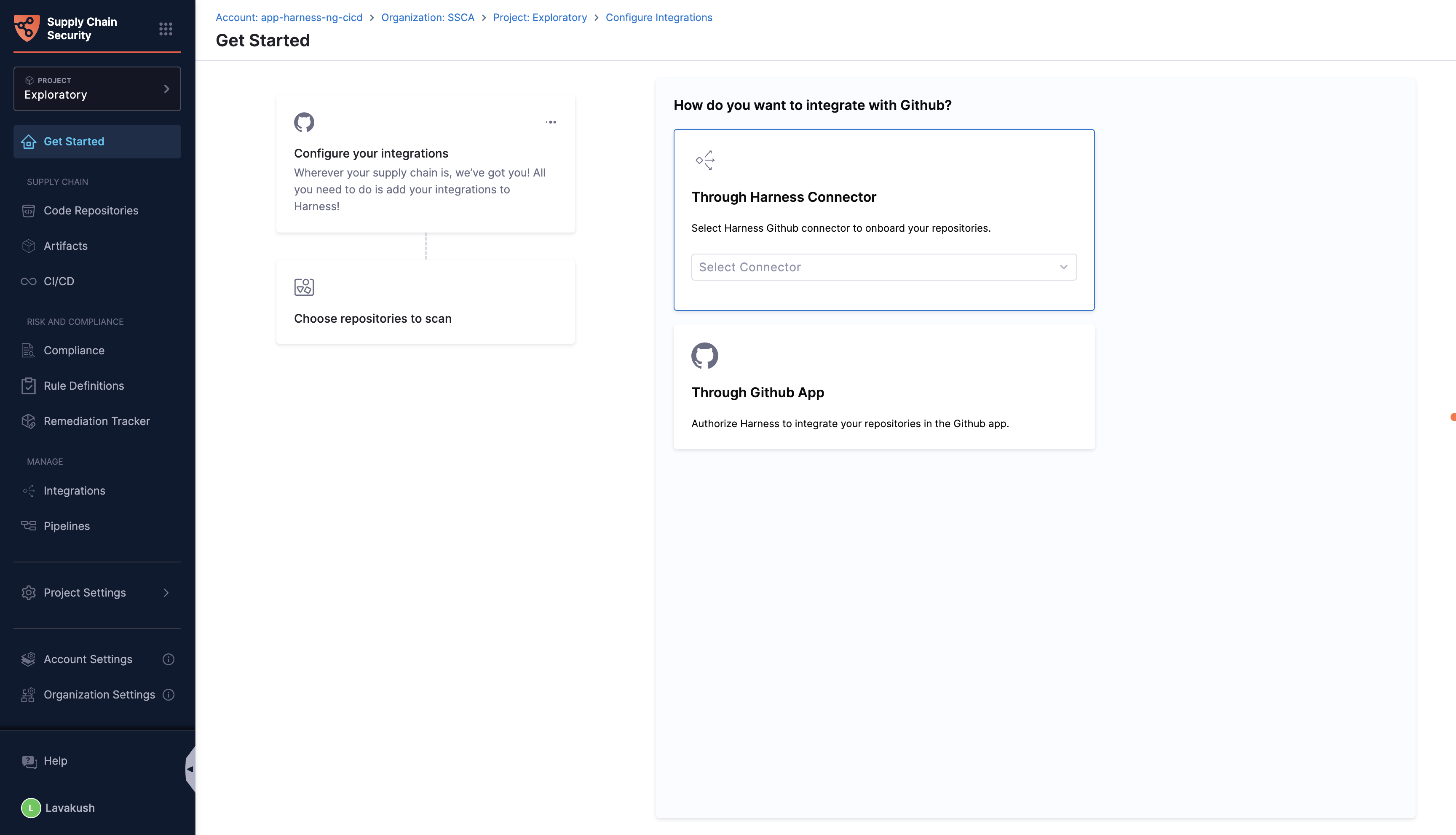Click the Organization: SSCA breadcrumb
The height and width of the screenshot is (835, 1456).
428,17
